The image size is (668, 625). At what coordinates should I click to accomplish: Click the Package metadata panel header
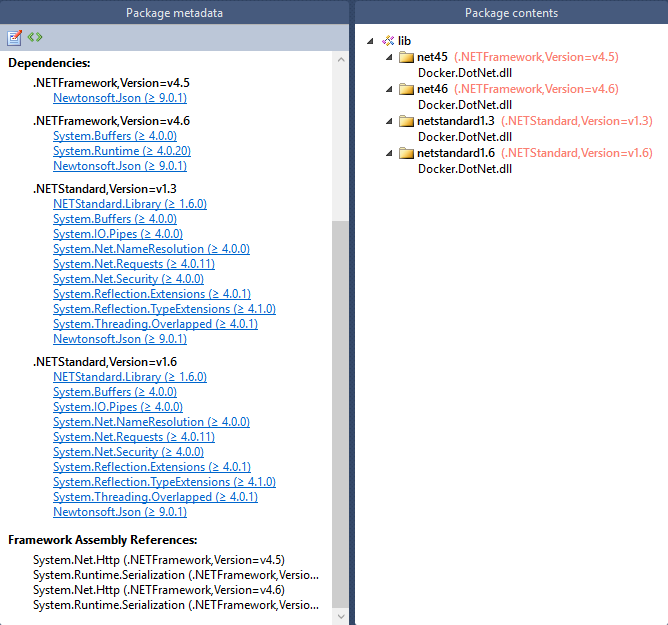coord(174,12)
